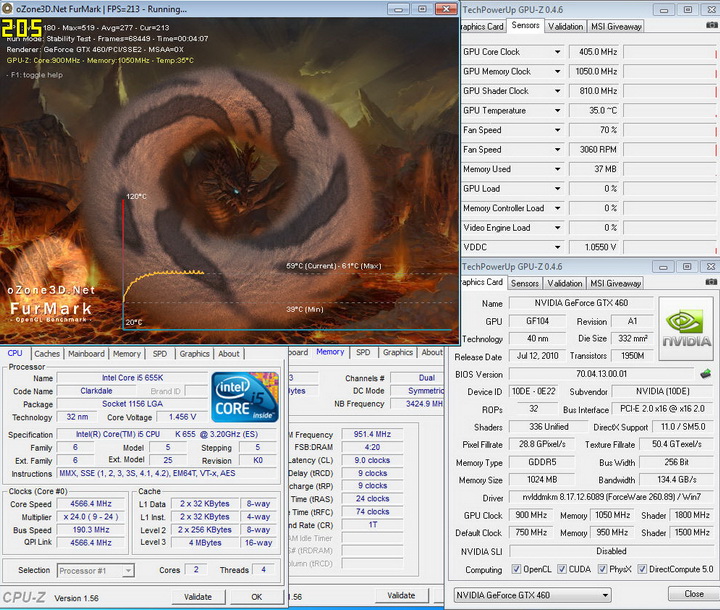
Task: Toggle the DirectCompute 5.0 checkbox
Action: click(x=642, y=569)
